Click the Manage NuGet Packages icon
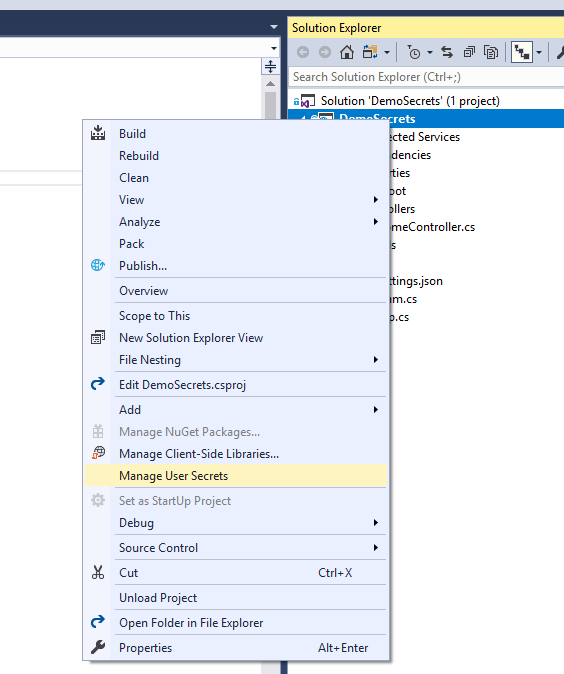Image resolution: width=564 pixels, height=674 pixels. click(x=98, y=431)
